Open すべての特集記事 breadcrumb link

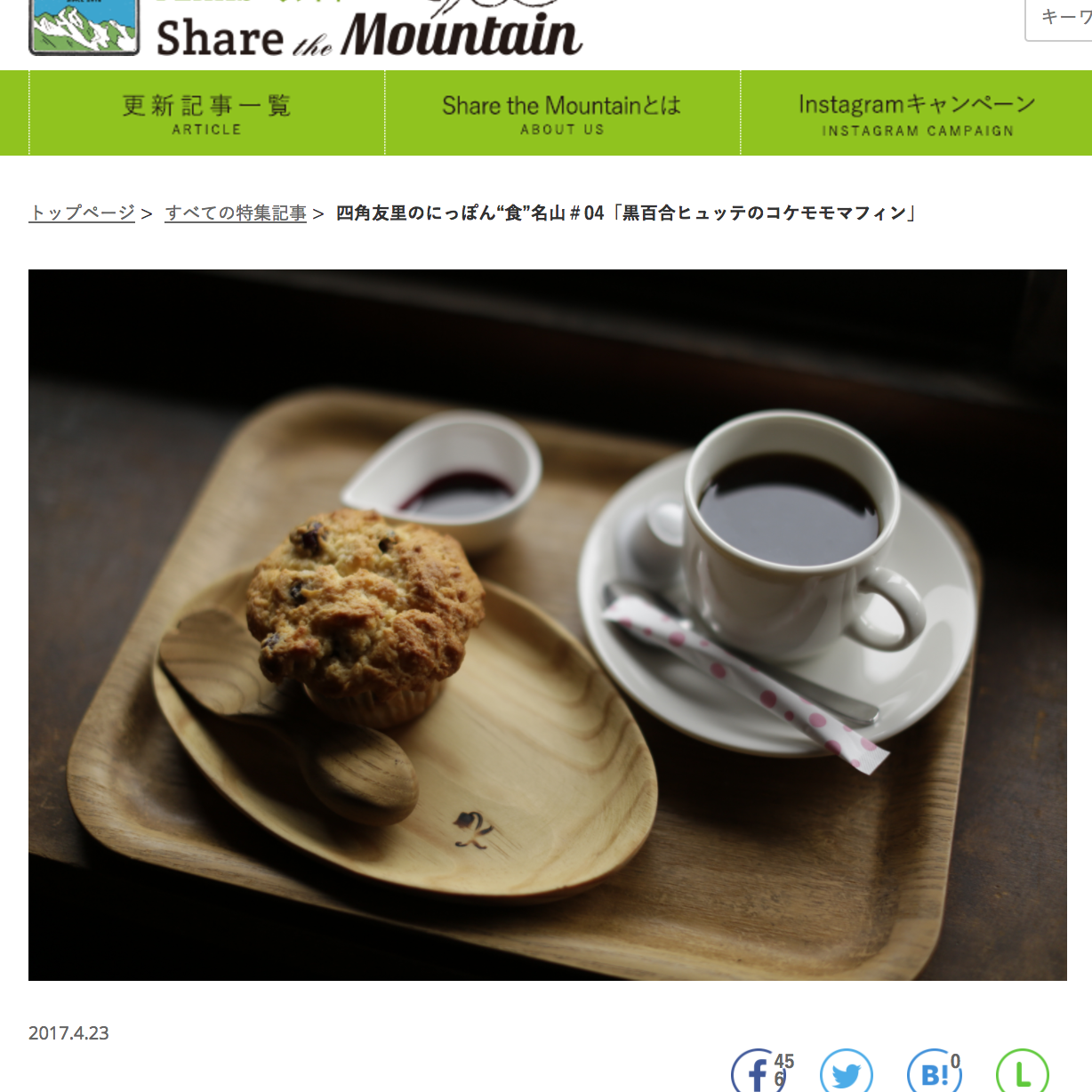(236, 213)
